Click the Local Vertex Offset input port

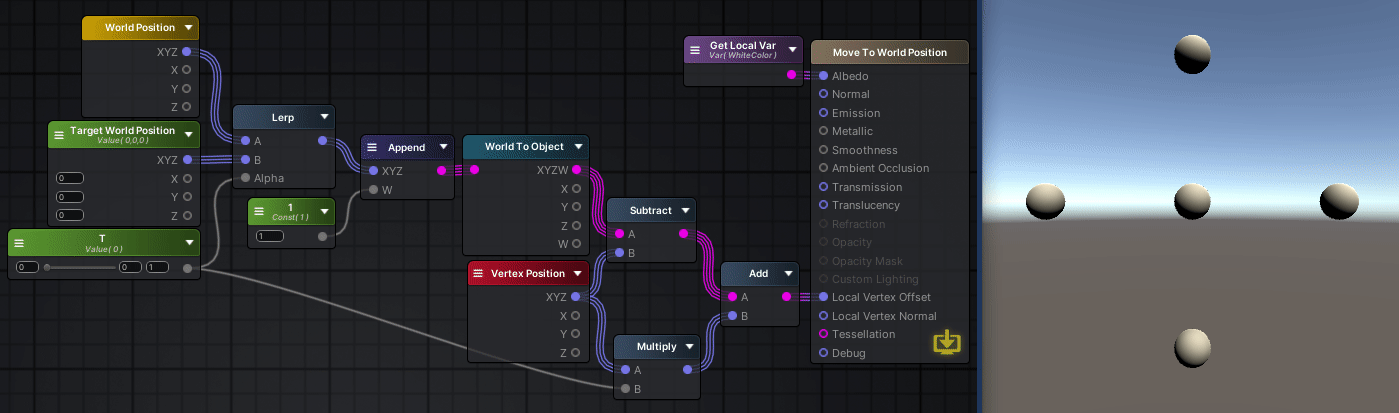click(823, 297)
